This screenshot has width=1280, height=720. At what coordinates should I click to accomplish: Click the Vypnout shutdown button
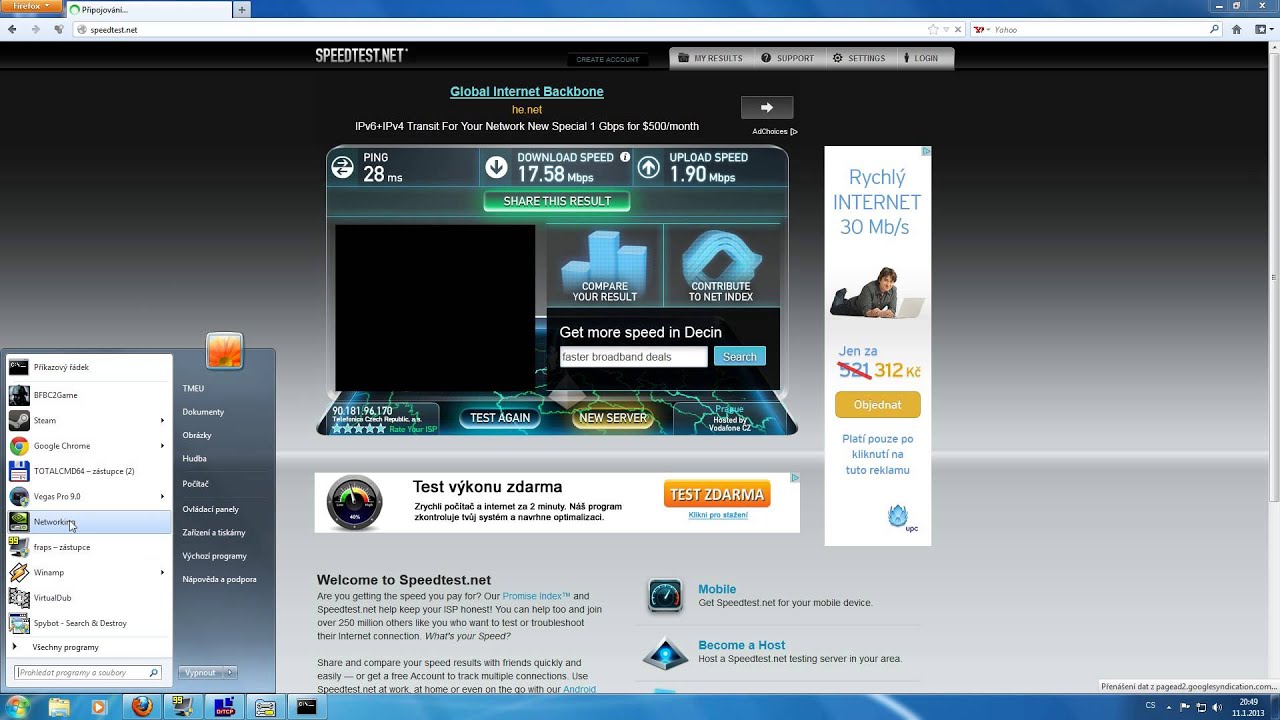point(200,673)
